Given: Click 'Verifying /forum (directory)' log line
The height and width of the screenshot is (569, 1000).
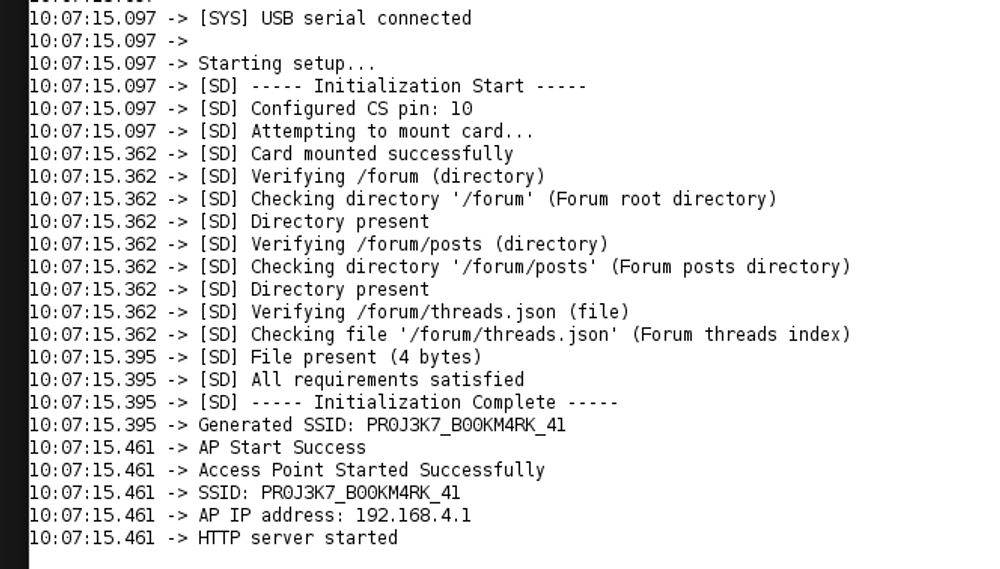Looking at the screenshot, I should (397, 176).
